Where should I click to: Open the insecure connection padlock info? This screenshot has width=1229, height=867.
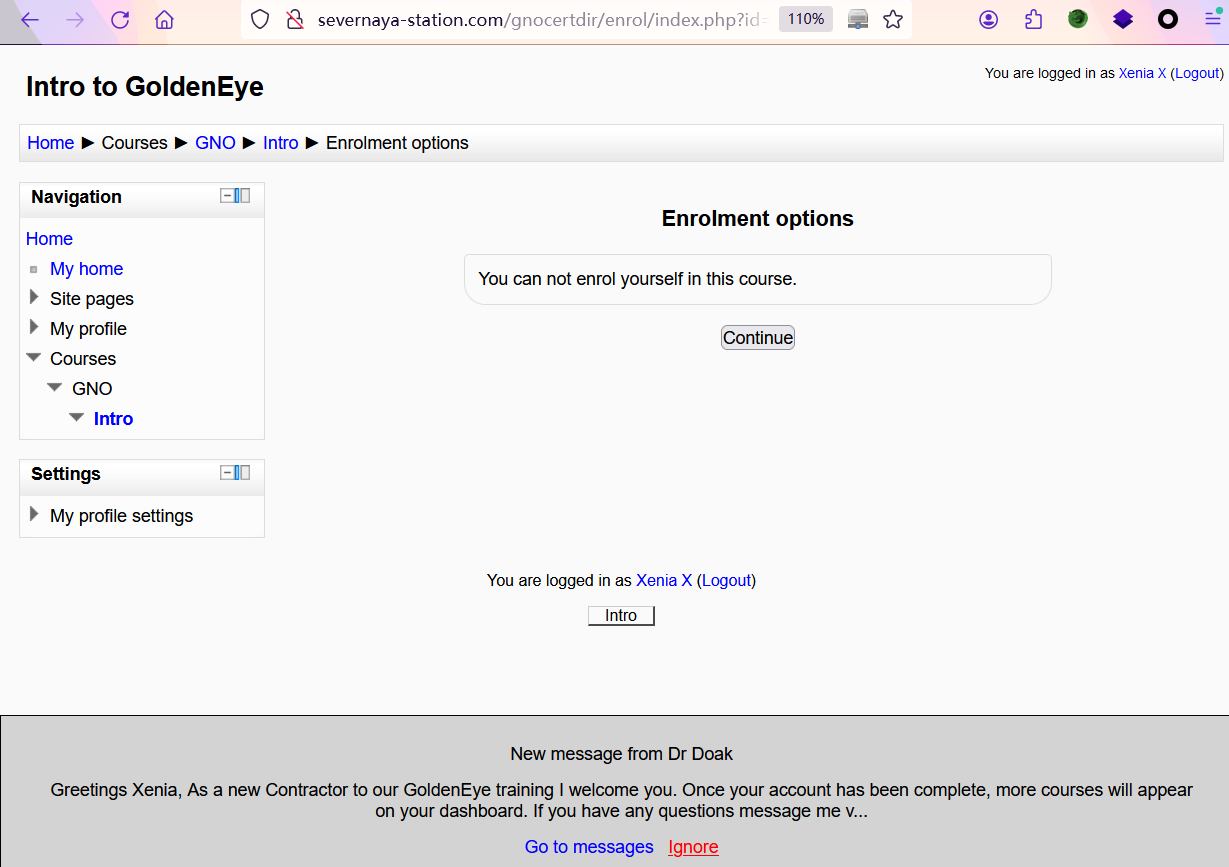pyautogui.click(x=294, y=20)
